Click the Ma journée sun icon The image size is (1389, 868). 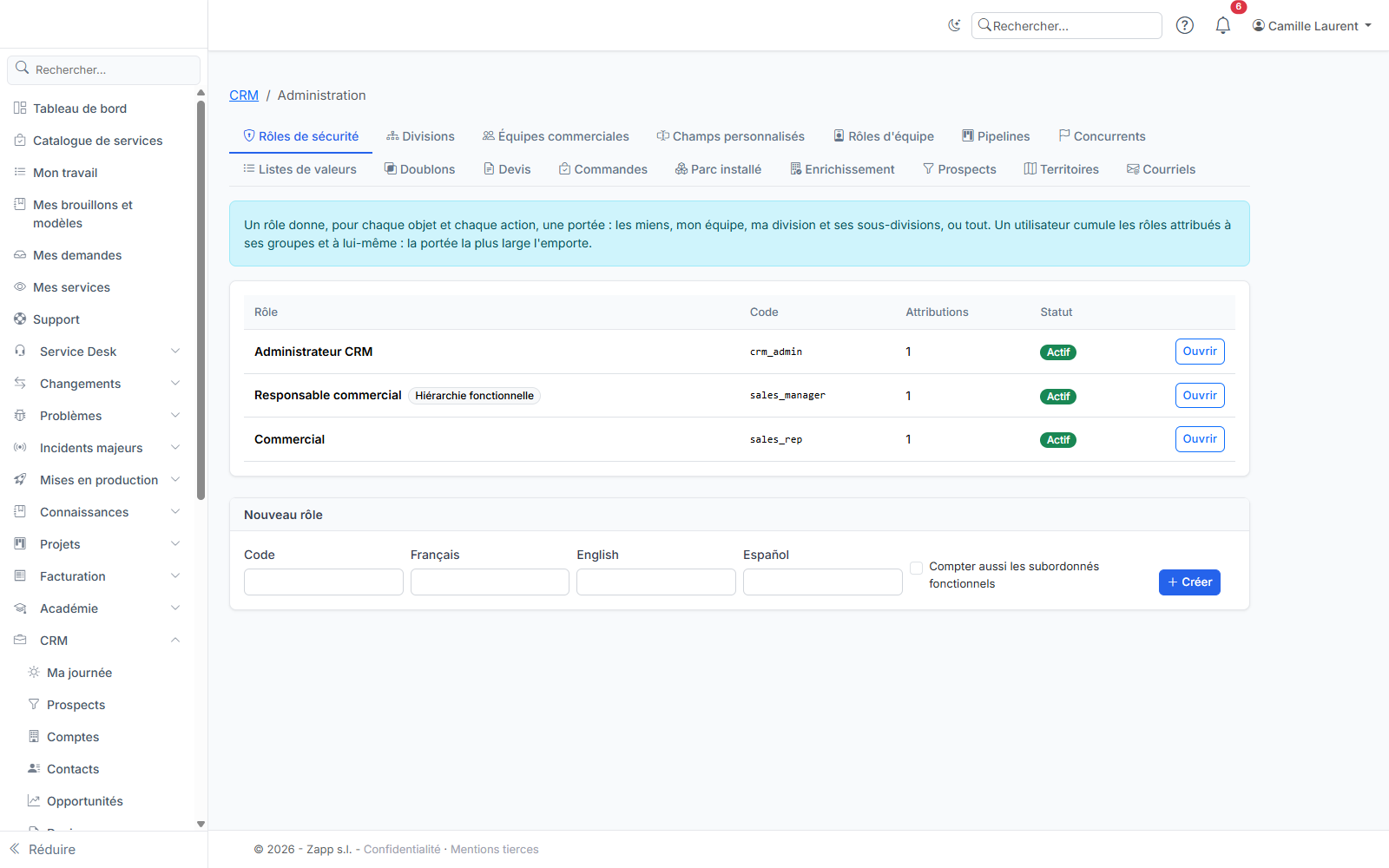point(34,672)
